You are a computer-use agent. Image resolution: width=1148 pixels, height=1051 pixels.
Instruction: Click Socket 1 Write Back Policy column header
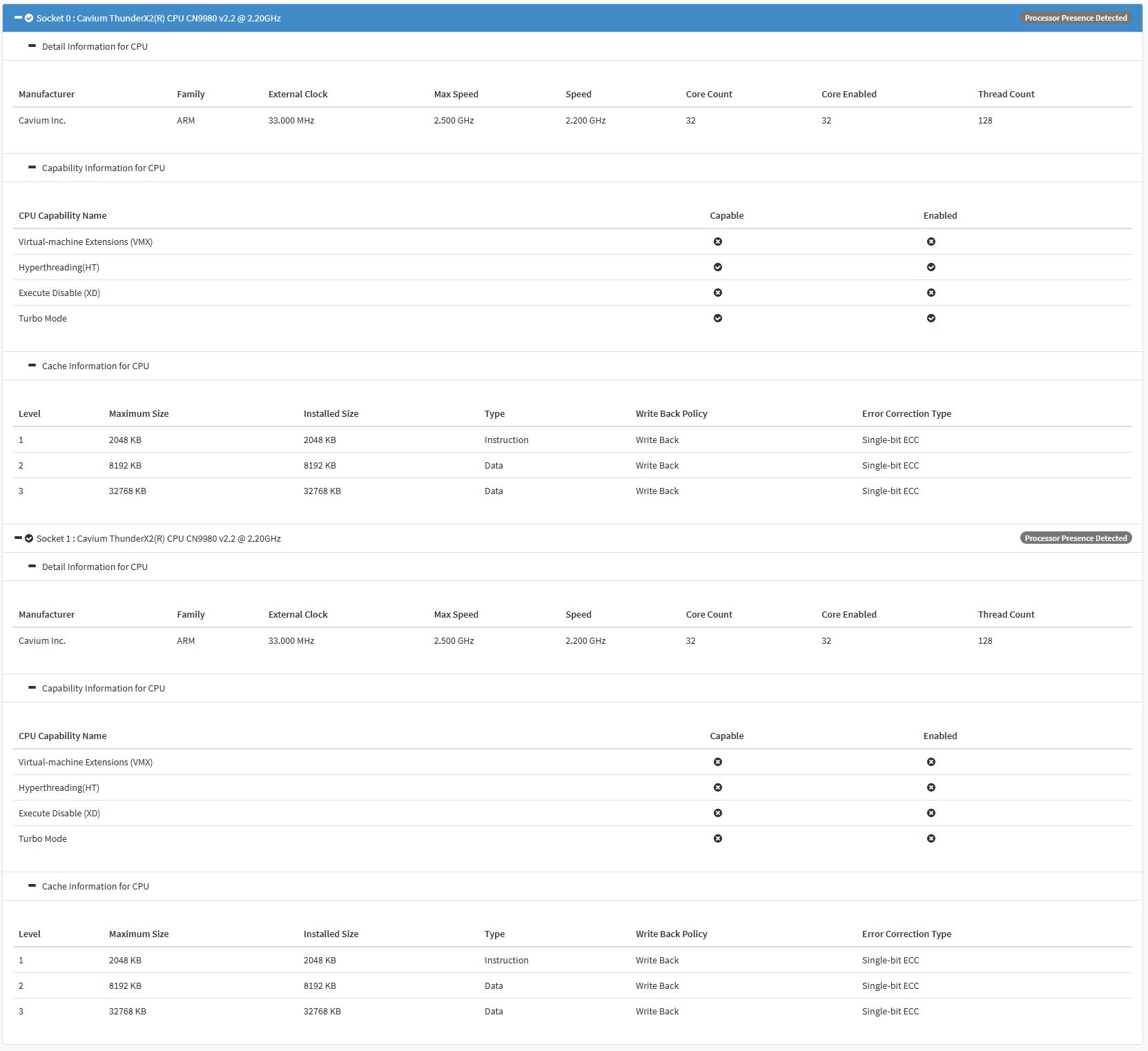(672, 934)
